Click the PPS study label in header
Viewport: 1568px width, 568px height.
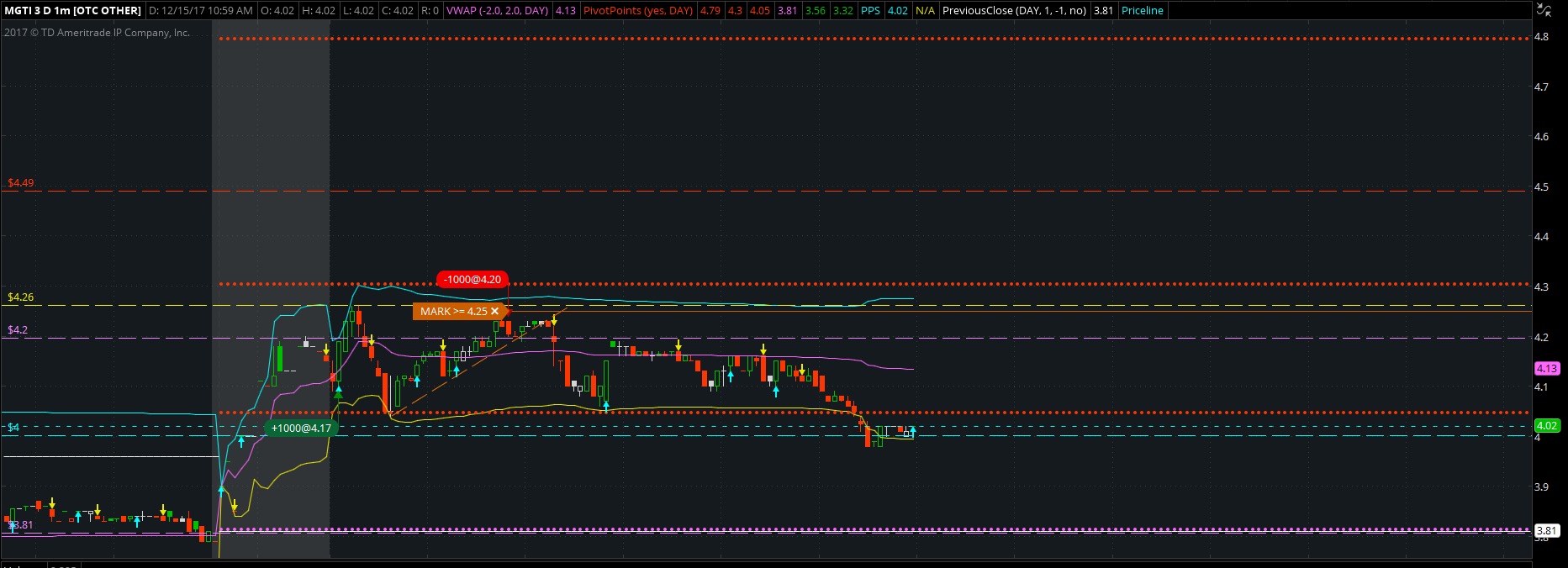[870, 10]
